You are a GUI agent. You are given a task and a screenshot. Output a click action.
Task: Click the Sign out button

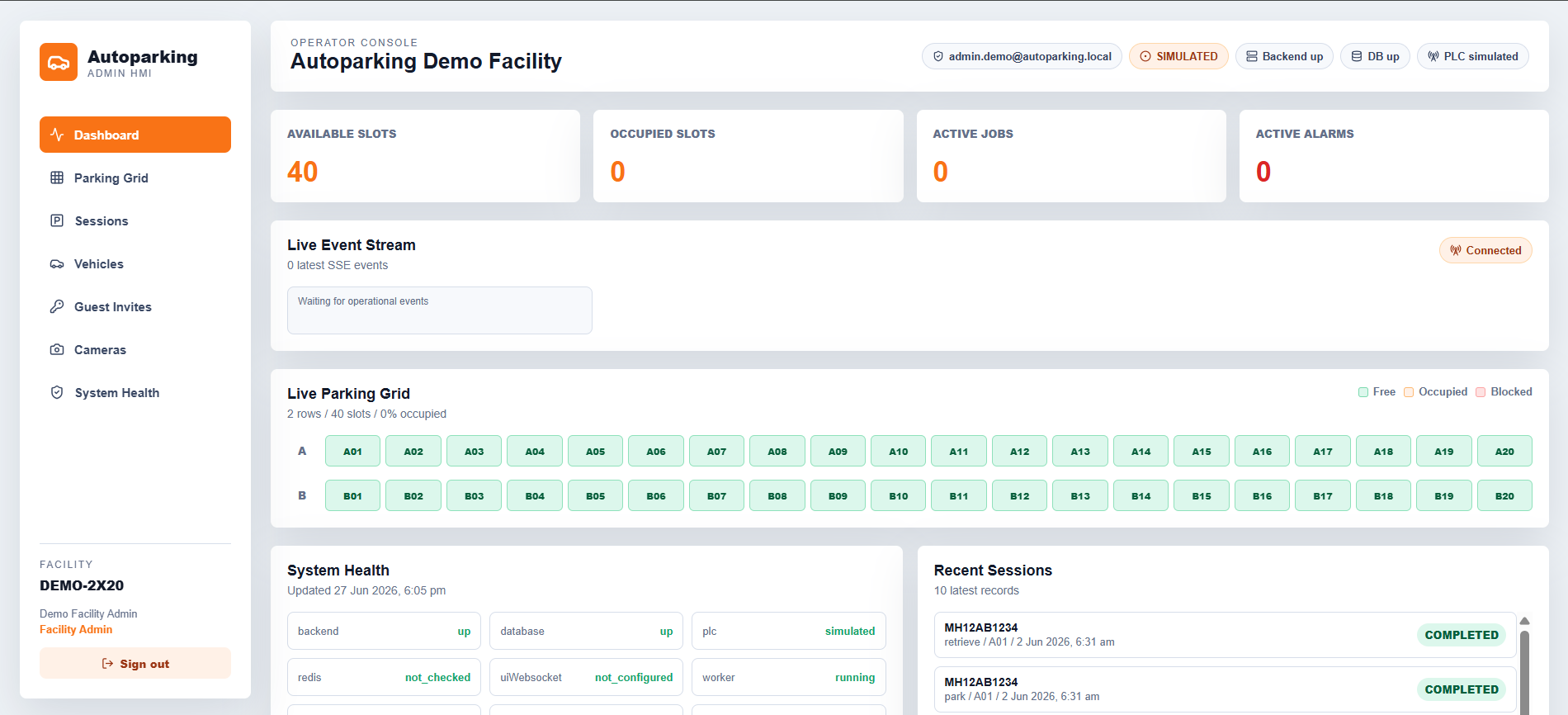point(135,663)
